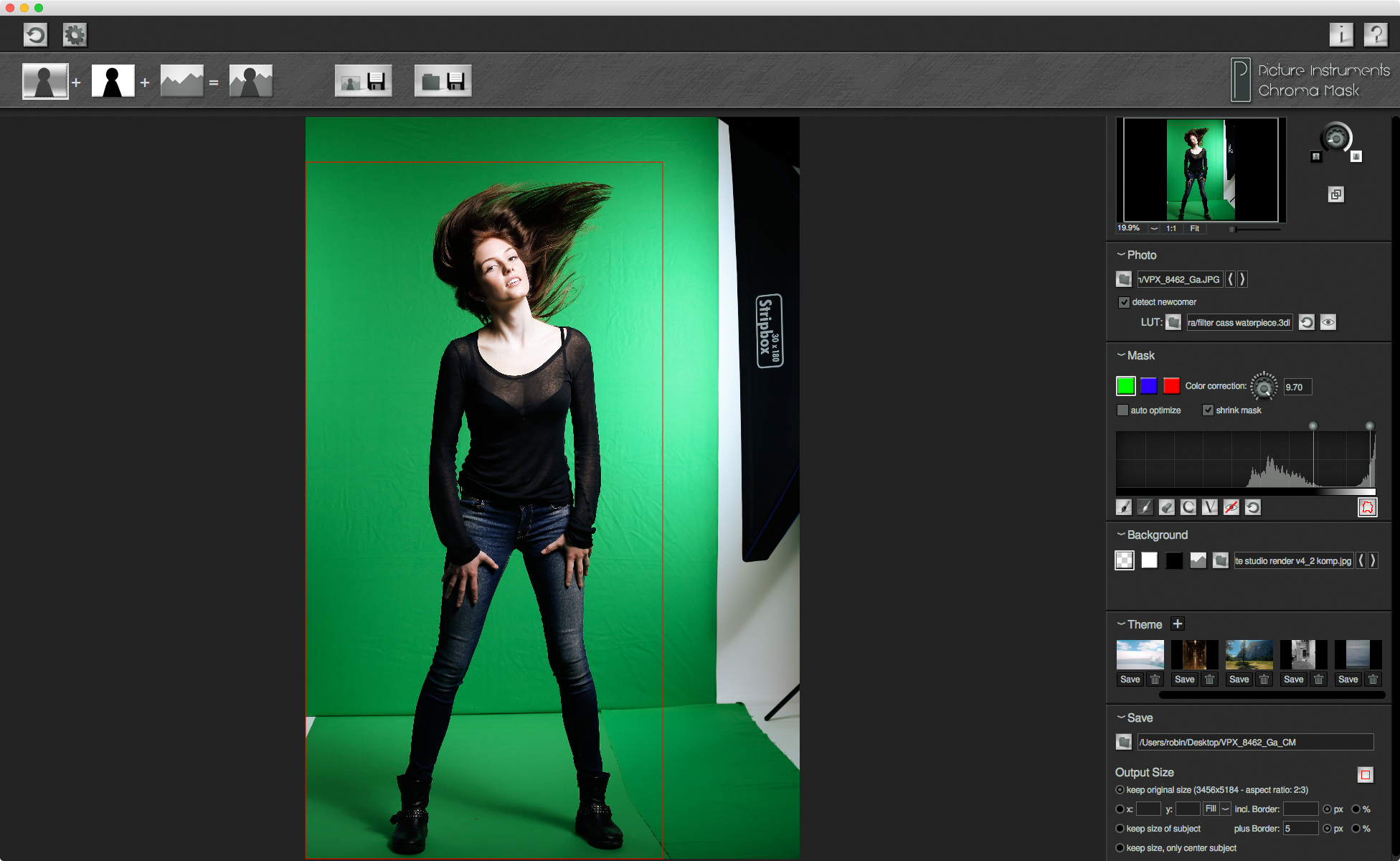Select the eraser mask tool
The width and height of the screenshot is (1400, 861).
pyautogui.click(x=1167, y=507)
